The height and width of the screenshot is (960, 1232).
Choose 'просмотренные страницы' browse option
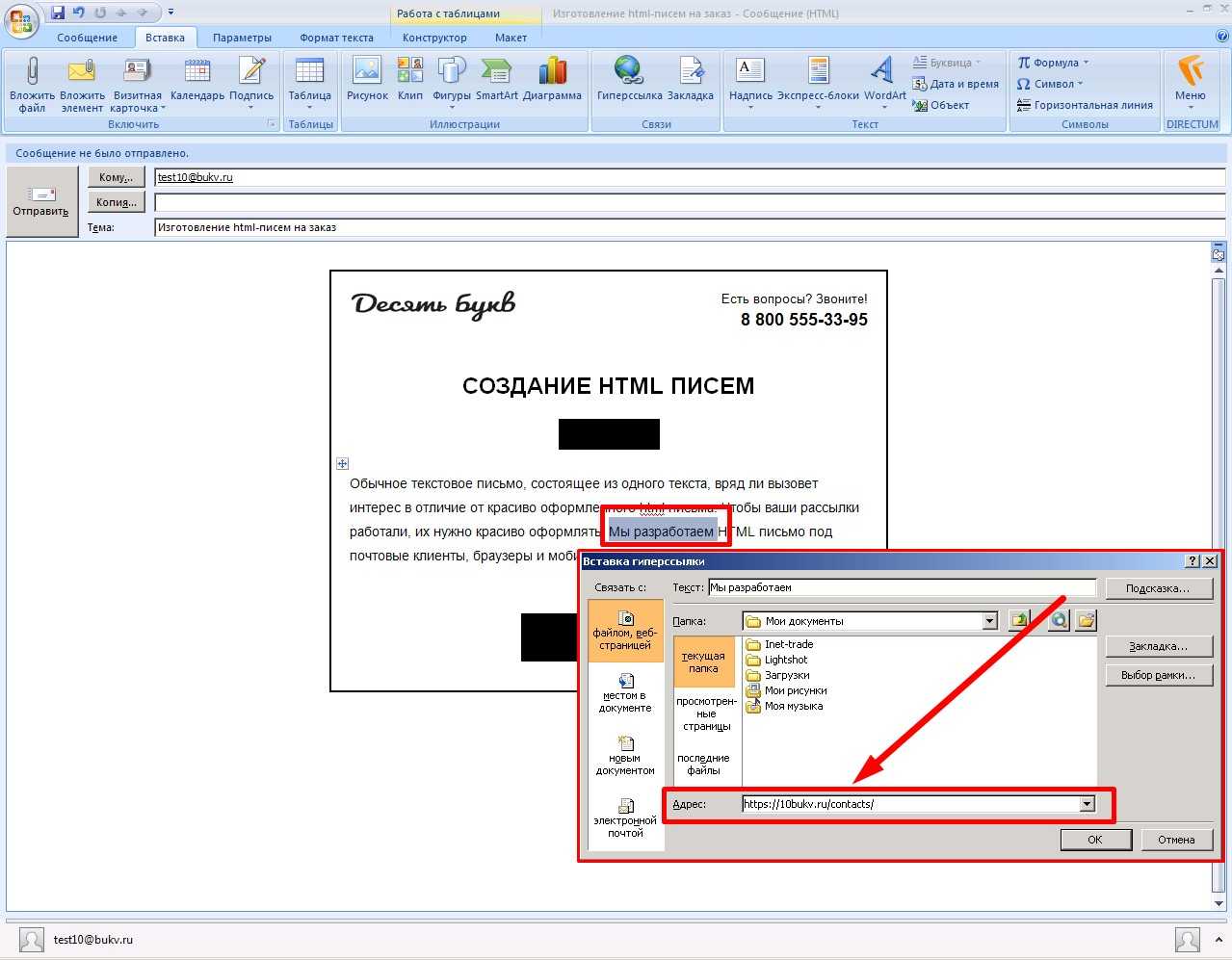point(705,713)
